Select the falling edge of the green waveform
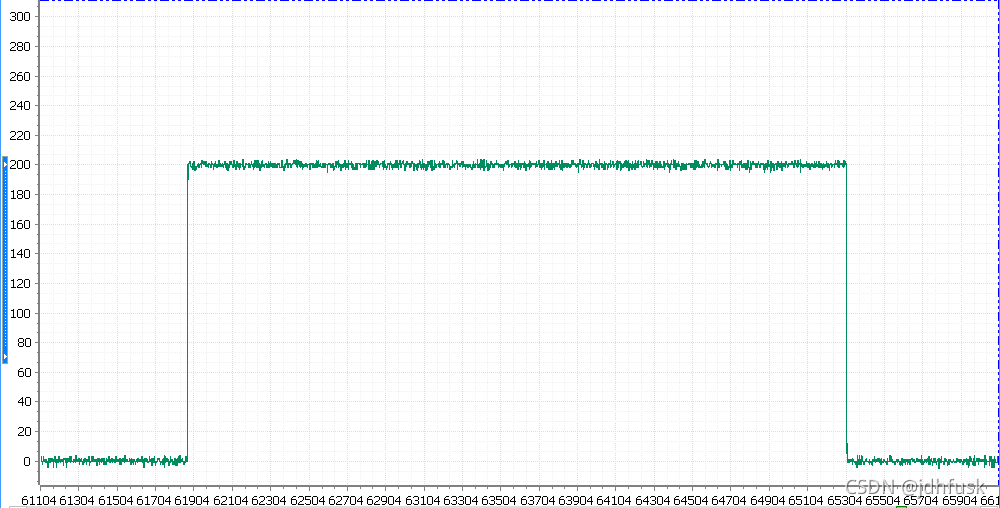The image size is (1000, 508). (846, 312)
